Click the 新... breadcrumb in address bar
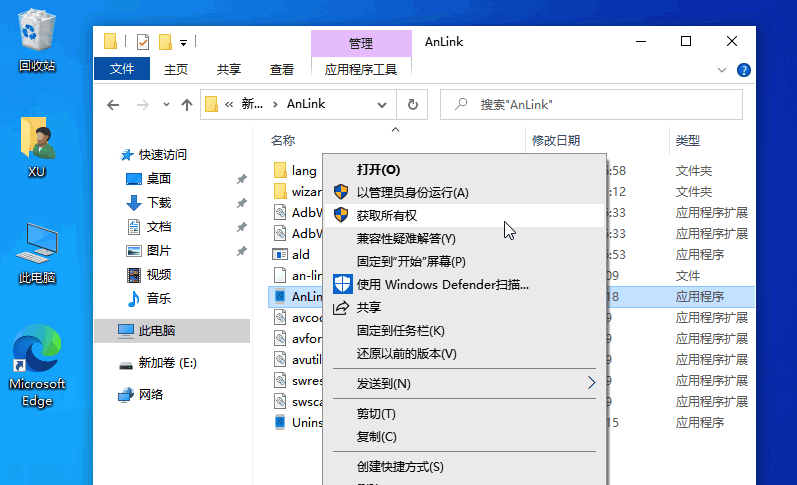Viewport: 797px width, 485px height. tap(252, 104)
